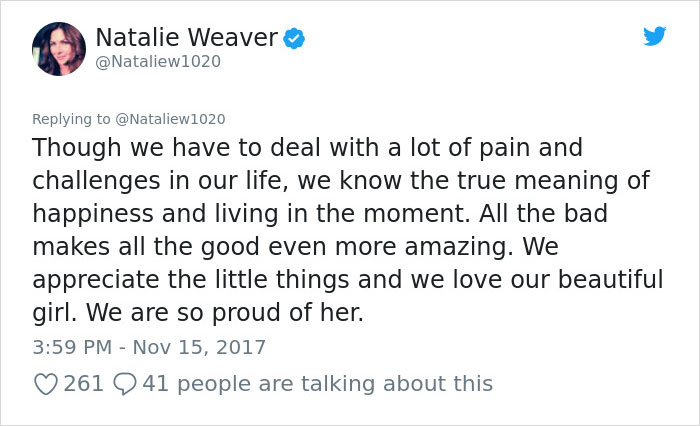Open Natalie Weaver's profile picture

click(x=58, y=49)
